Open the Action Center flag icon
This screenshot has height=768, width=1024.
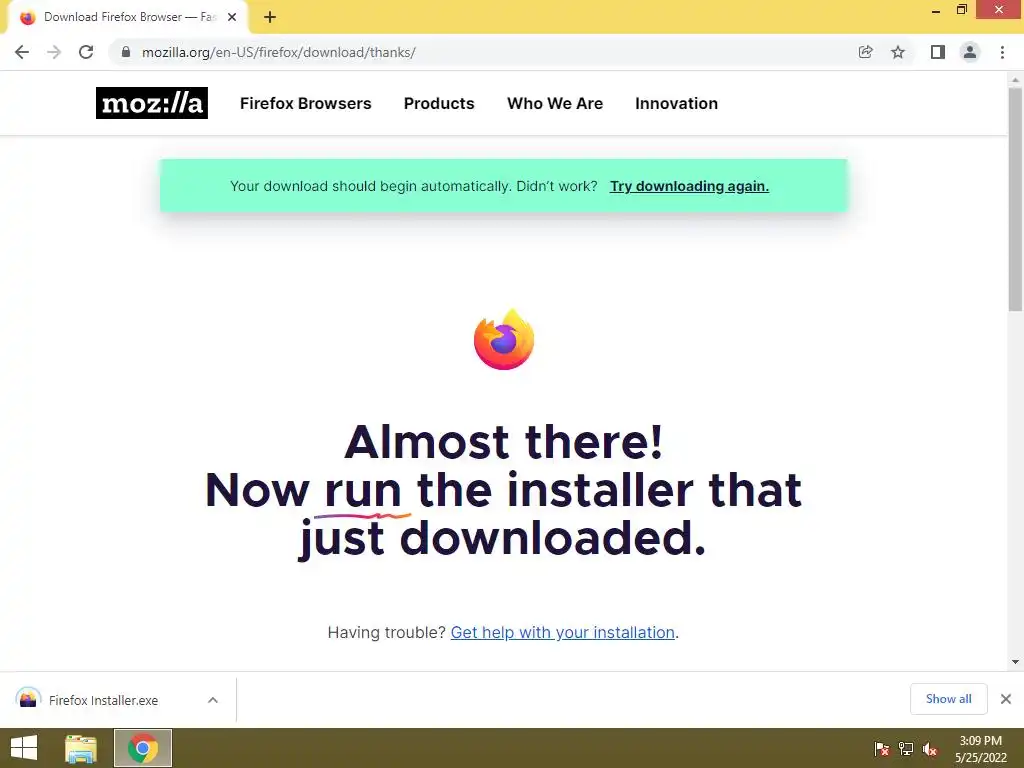click(882, 749)
